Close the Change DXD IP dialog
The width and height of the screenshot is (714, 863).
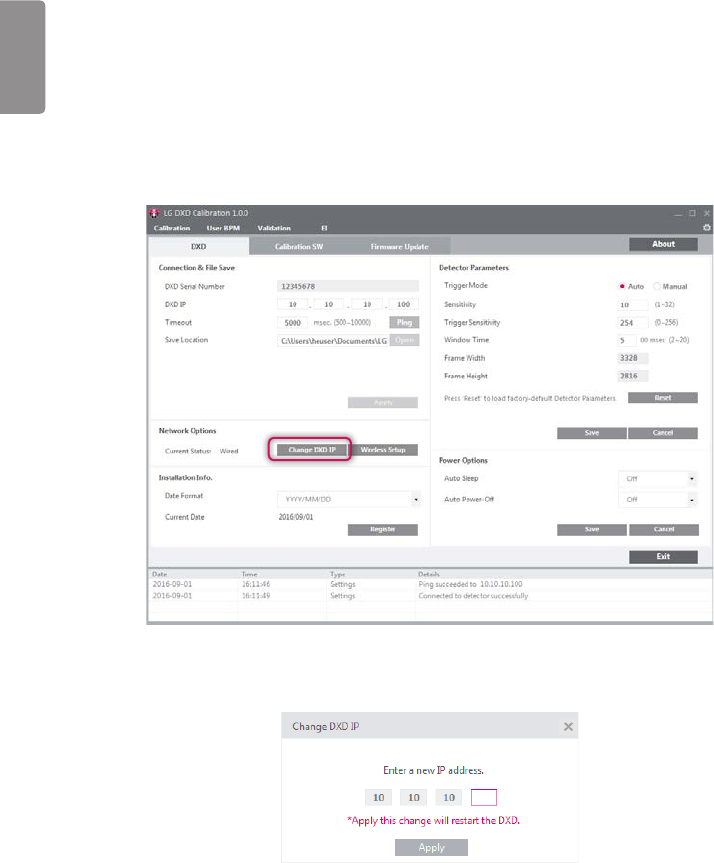click(x=568, y=727)
